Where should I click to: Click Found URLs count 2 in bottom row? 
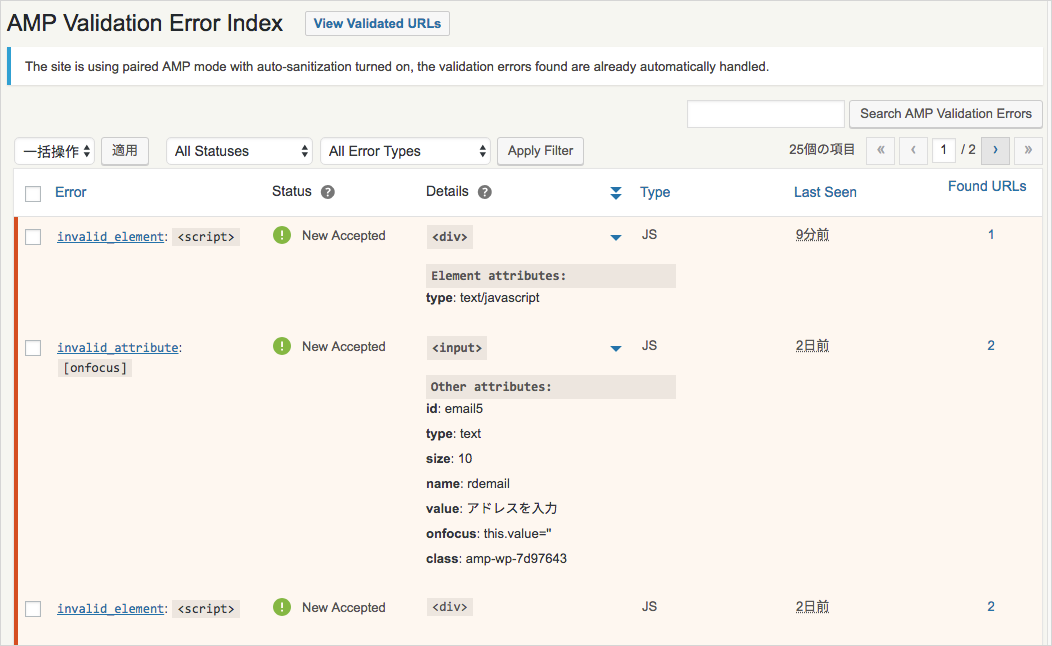pyautogui.click(x=991, y=606)
